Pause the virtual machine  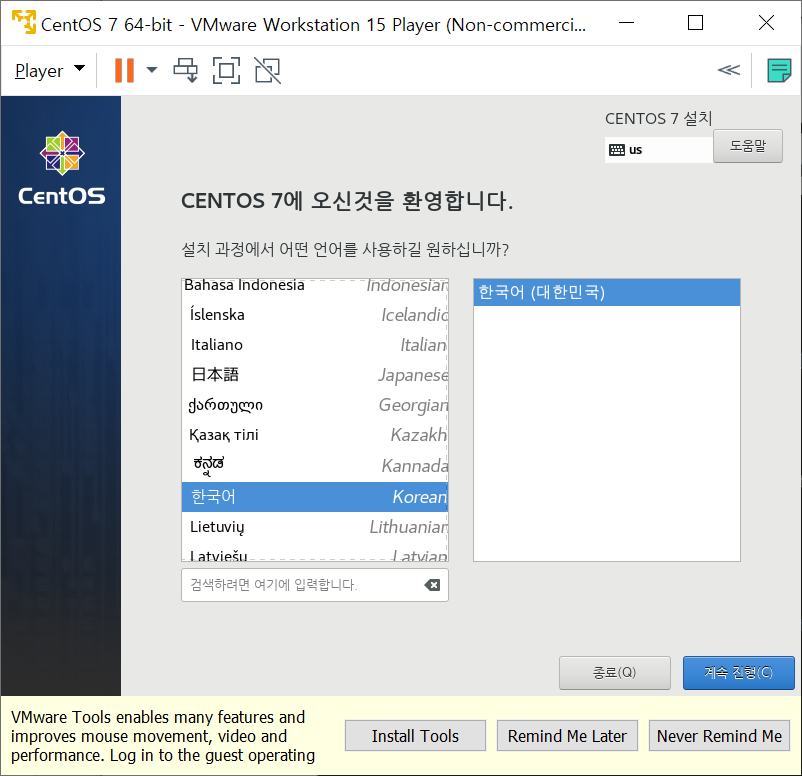[124, 70]
